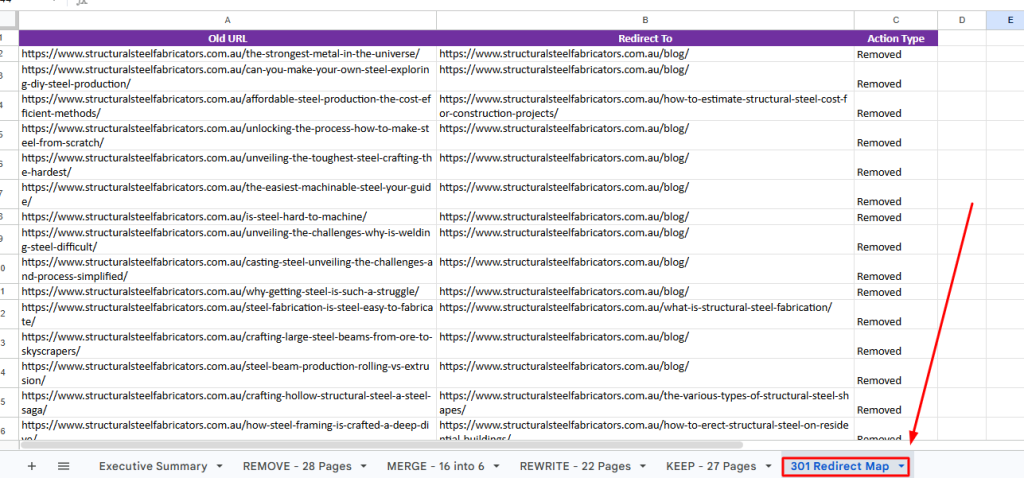Screen dimensions: 1024x478
Task: Select unveiling-the-toughest-steel old URL cell
Action: tap(227, 165)
